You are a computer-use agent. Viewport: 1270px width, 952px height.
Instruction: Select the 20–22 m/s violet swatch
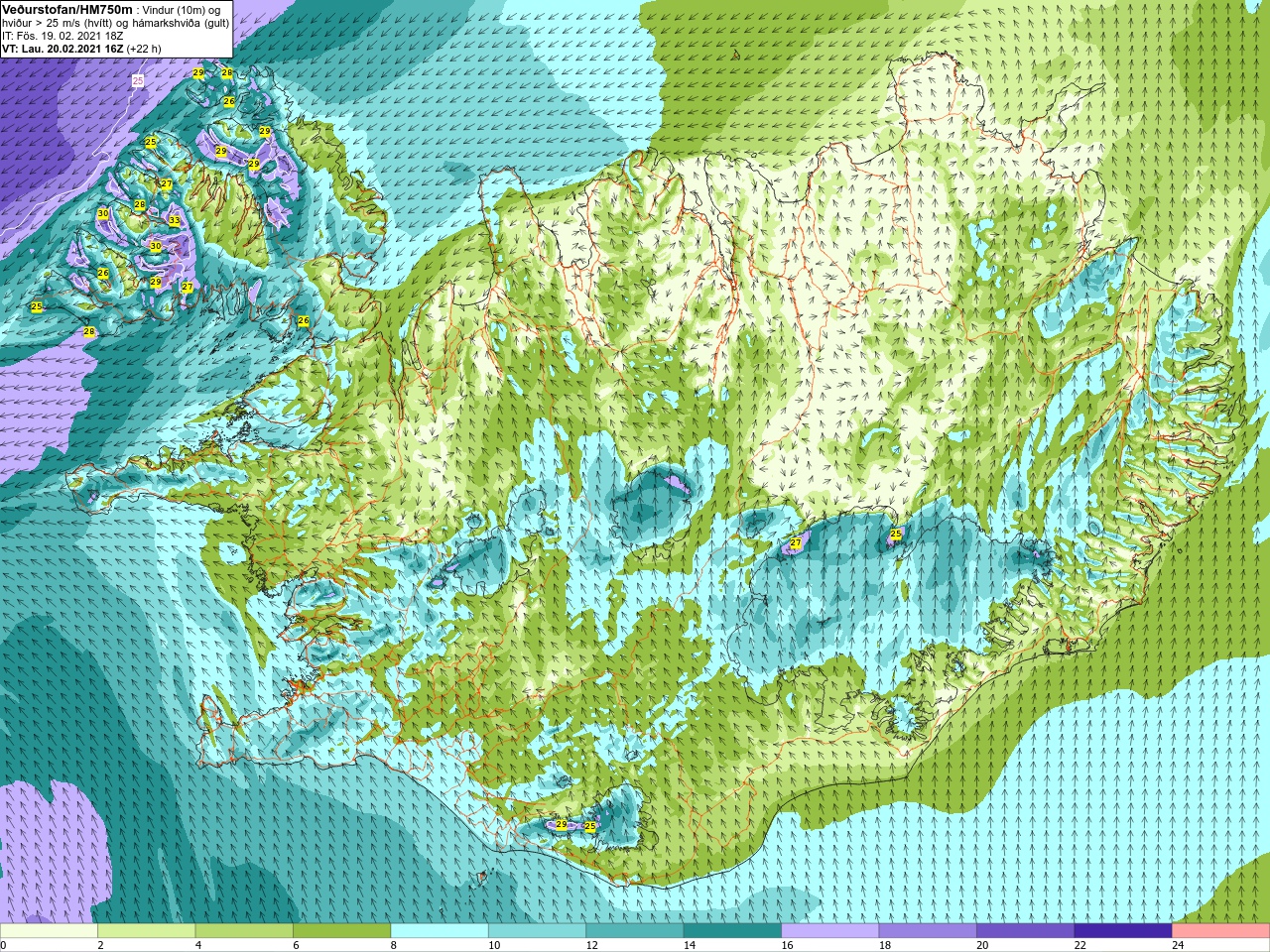pos(1026,931)
